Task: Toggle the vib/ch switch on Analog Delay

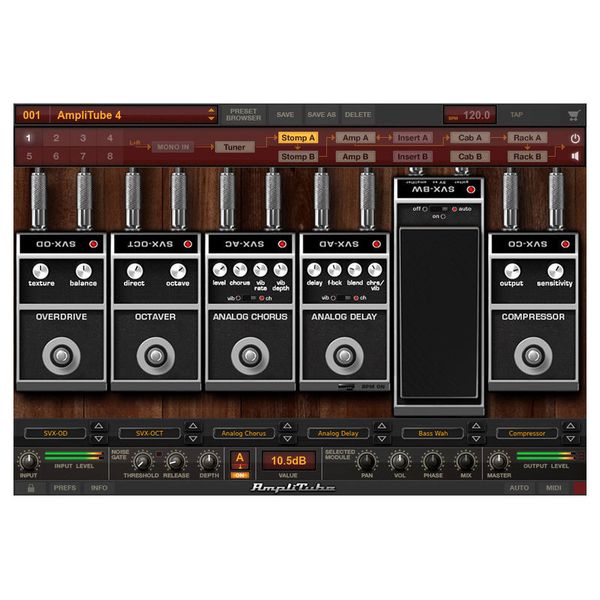Action: pyautogui.click(x=344, y=298)
